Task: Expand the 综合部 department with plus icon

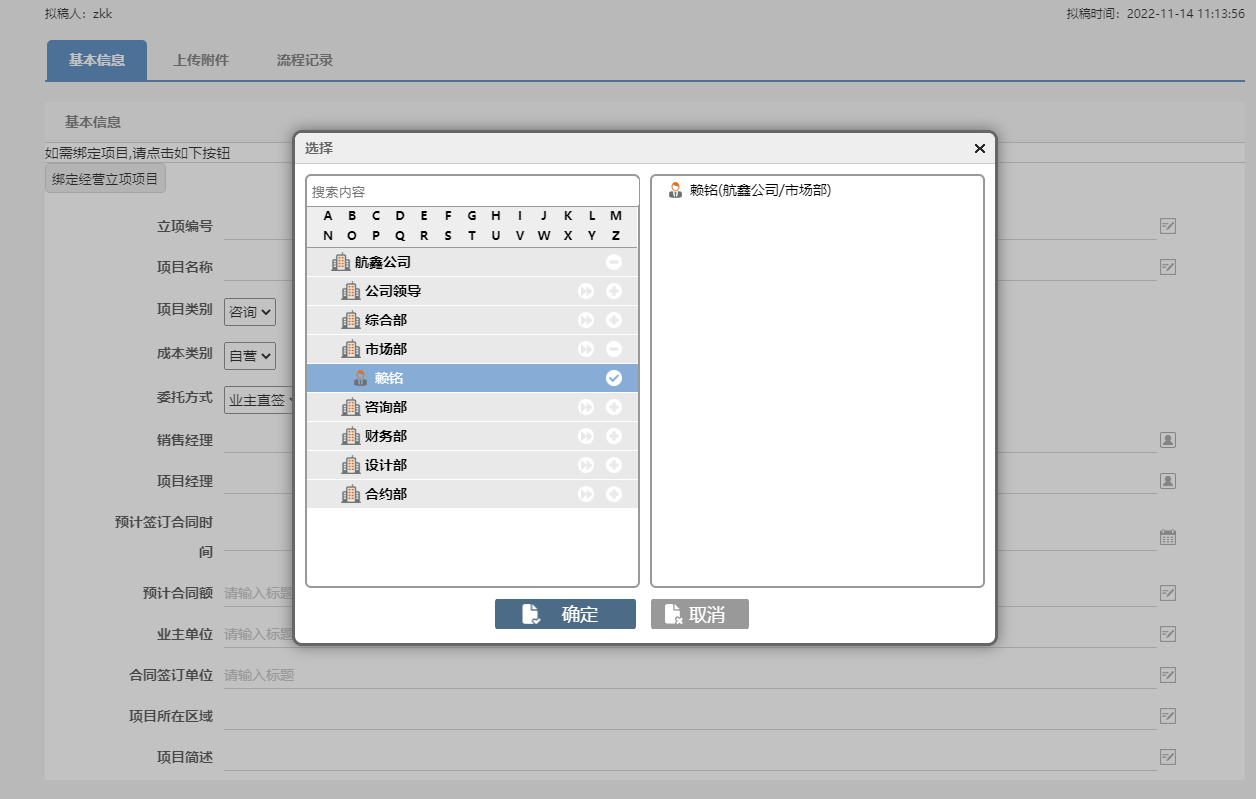Action: (x=614, y=320)
